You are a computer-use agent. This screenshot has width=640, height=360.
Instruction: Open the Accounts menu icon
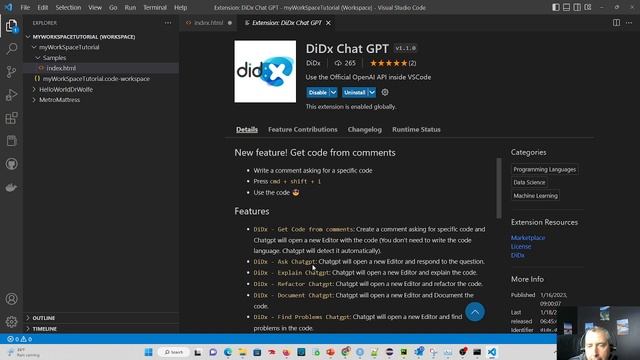point(11,299)
